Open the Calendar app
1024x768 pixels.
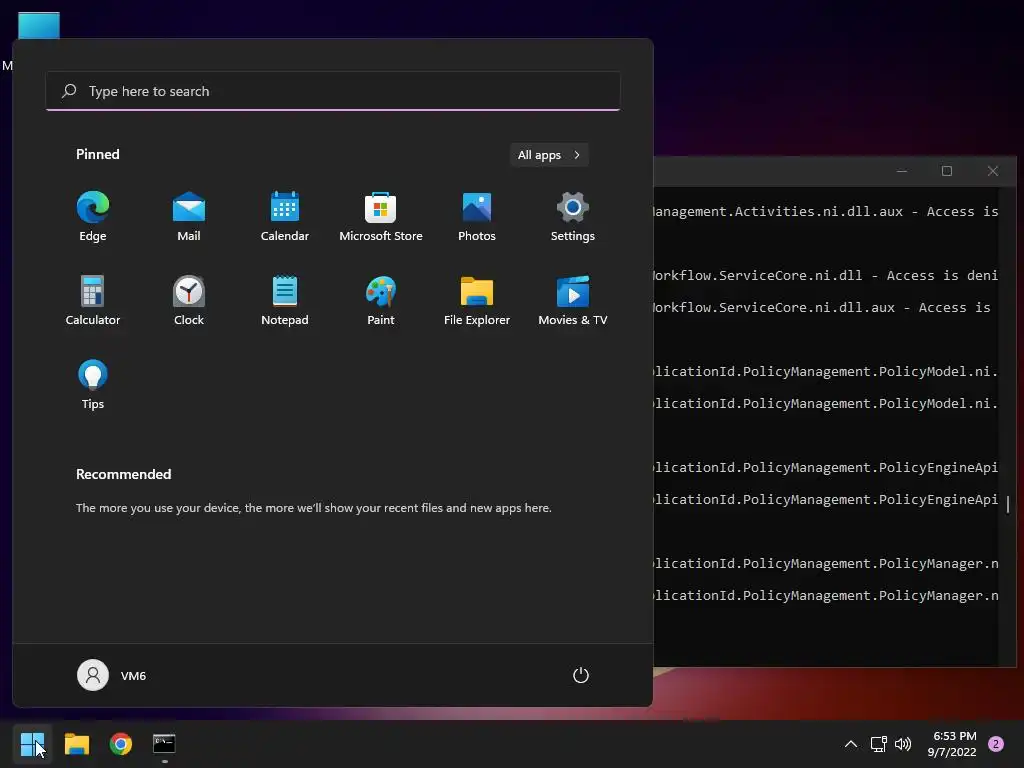[285, 217]
